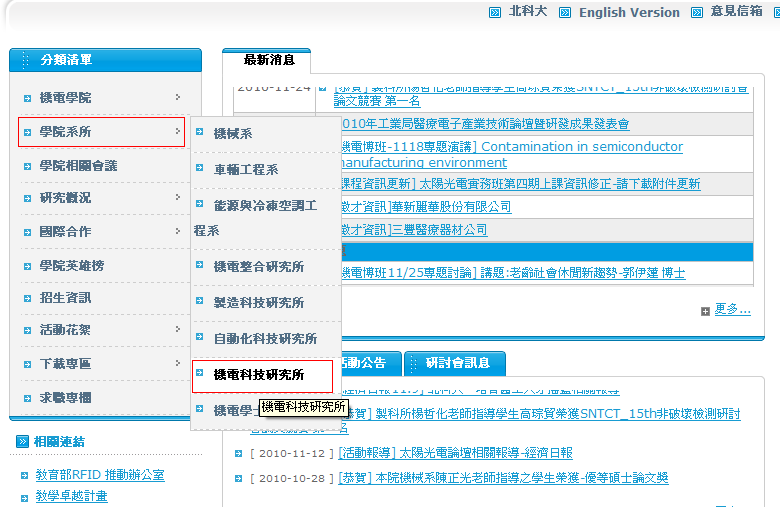The height and width of the screenshot is (507, 780).
Task: Click the bullet icon next to 研究概況
Action: point(27,199)
